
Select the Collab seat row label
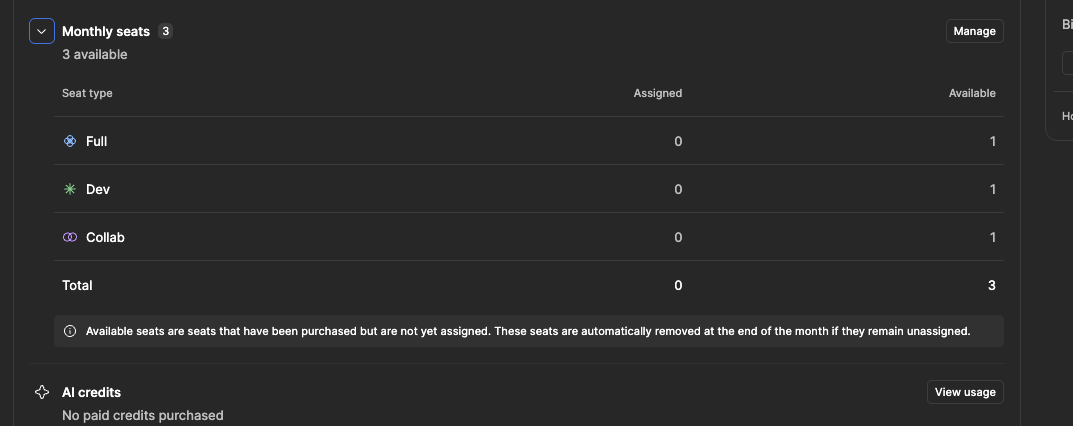coord(105,237)
